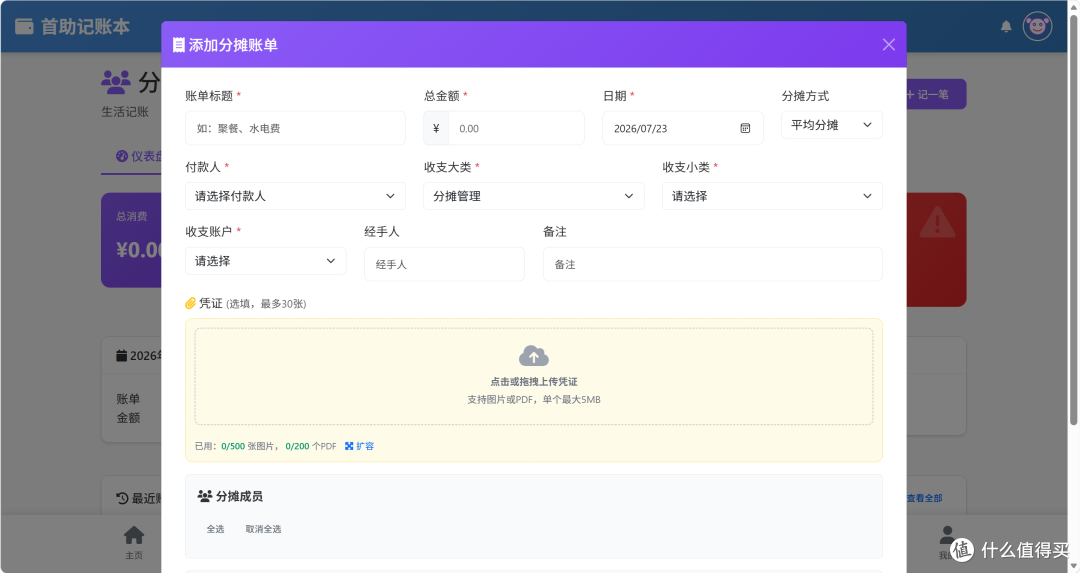Image resolution: width=1080 pixels, height=573 pixels.
Task: Click the 总金额 amount field
Action: [516, 128]
